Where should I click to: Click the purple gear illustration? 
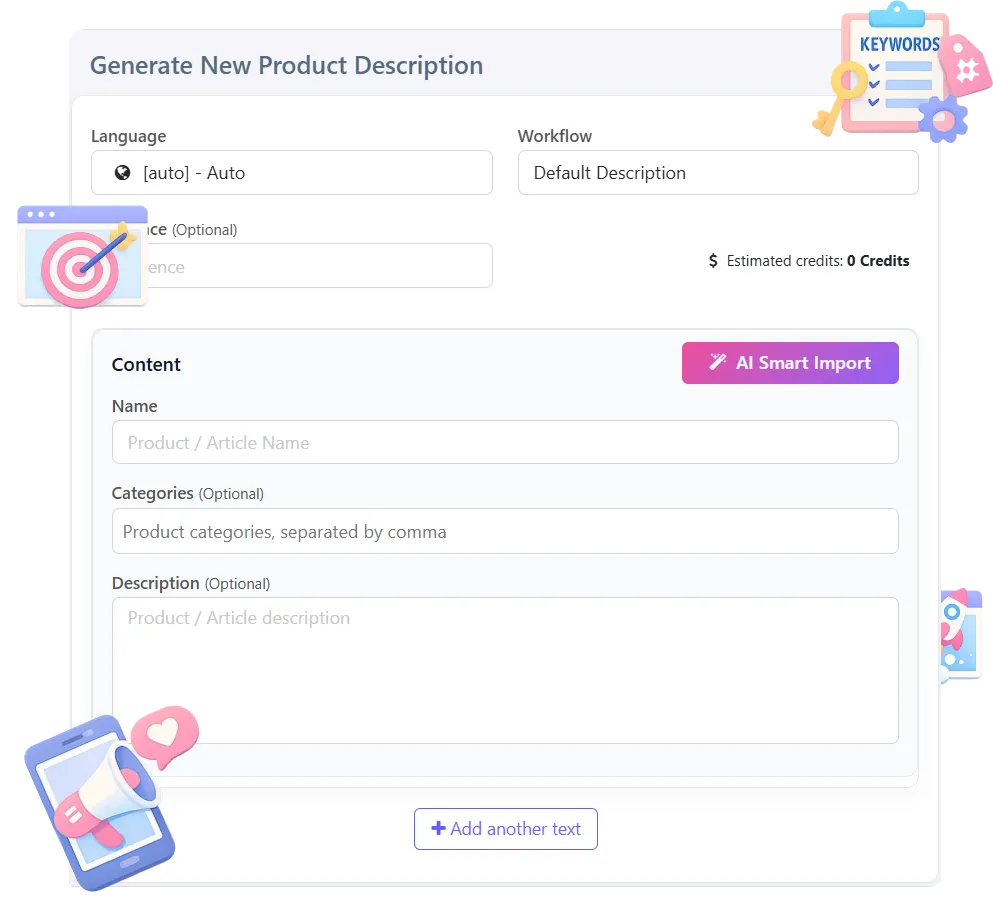pos(943,119)
